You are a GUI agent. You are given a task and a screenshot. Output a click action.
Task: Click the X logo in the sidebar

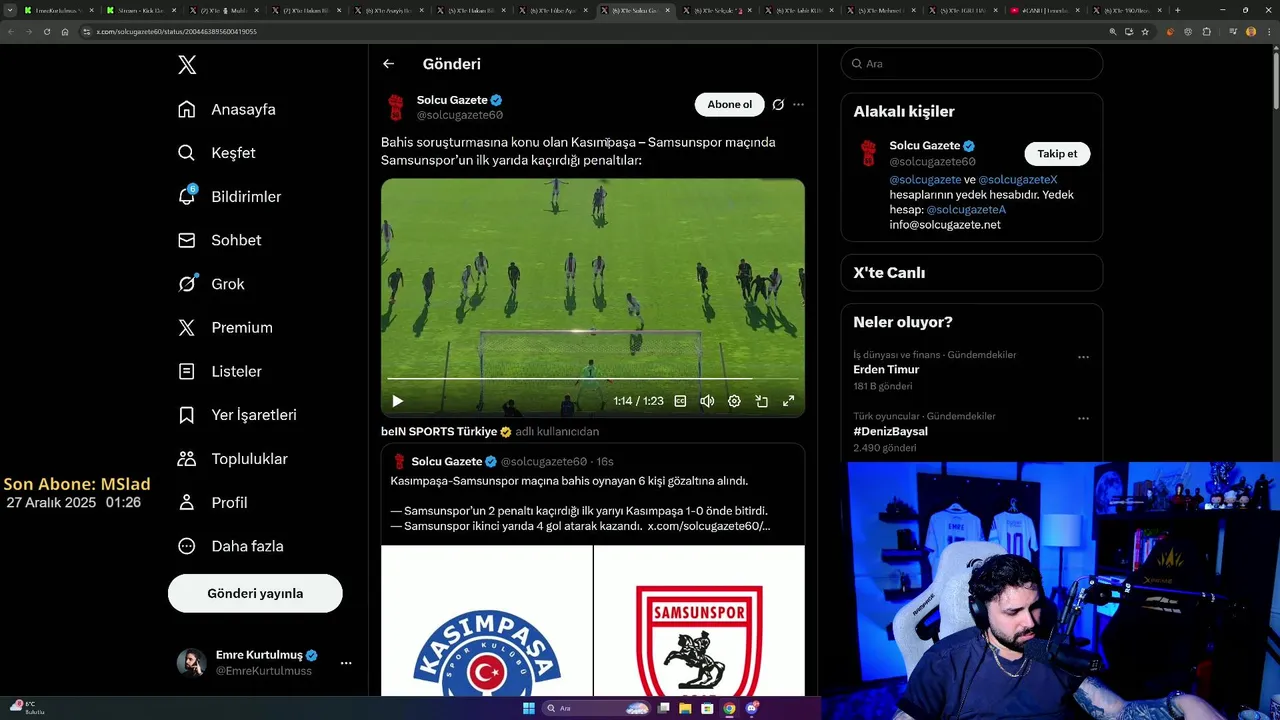187,65
